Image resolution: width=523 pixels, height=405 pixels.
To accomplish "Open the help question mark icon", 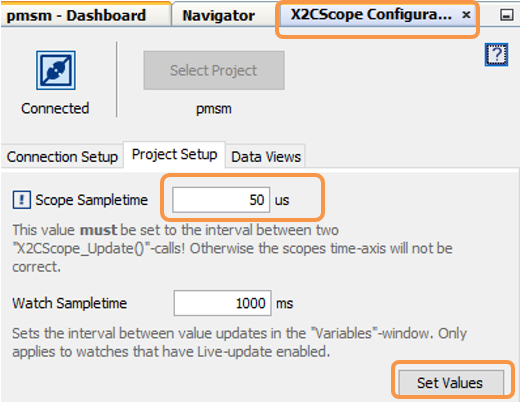I will [496, 54].
